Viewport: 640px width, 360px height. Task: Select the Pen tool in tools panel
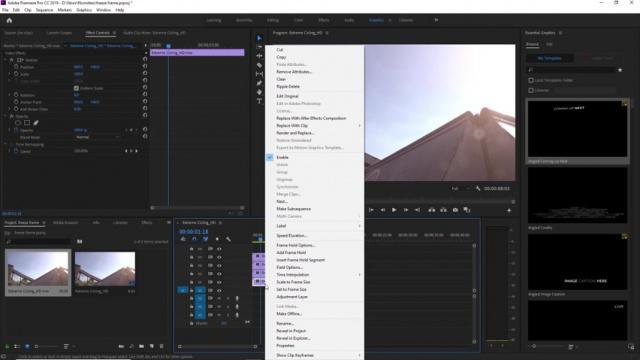[x=259, y=83]
